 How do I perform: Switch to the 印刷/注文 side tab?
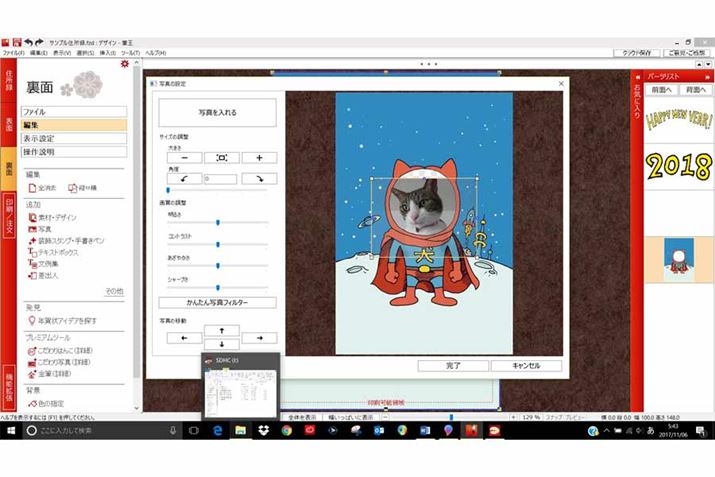click(x=8, y=215)
